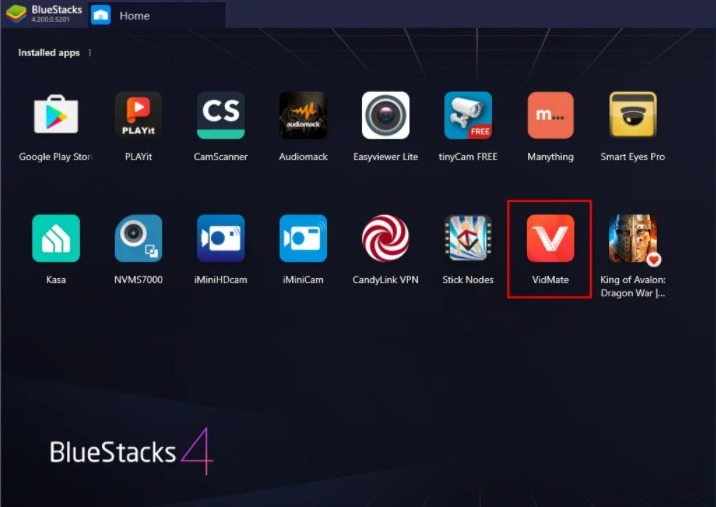Screen dimensions: 716x507
Task: Open the Installed apps options menu
Action: (90, 53)
